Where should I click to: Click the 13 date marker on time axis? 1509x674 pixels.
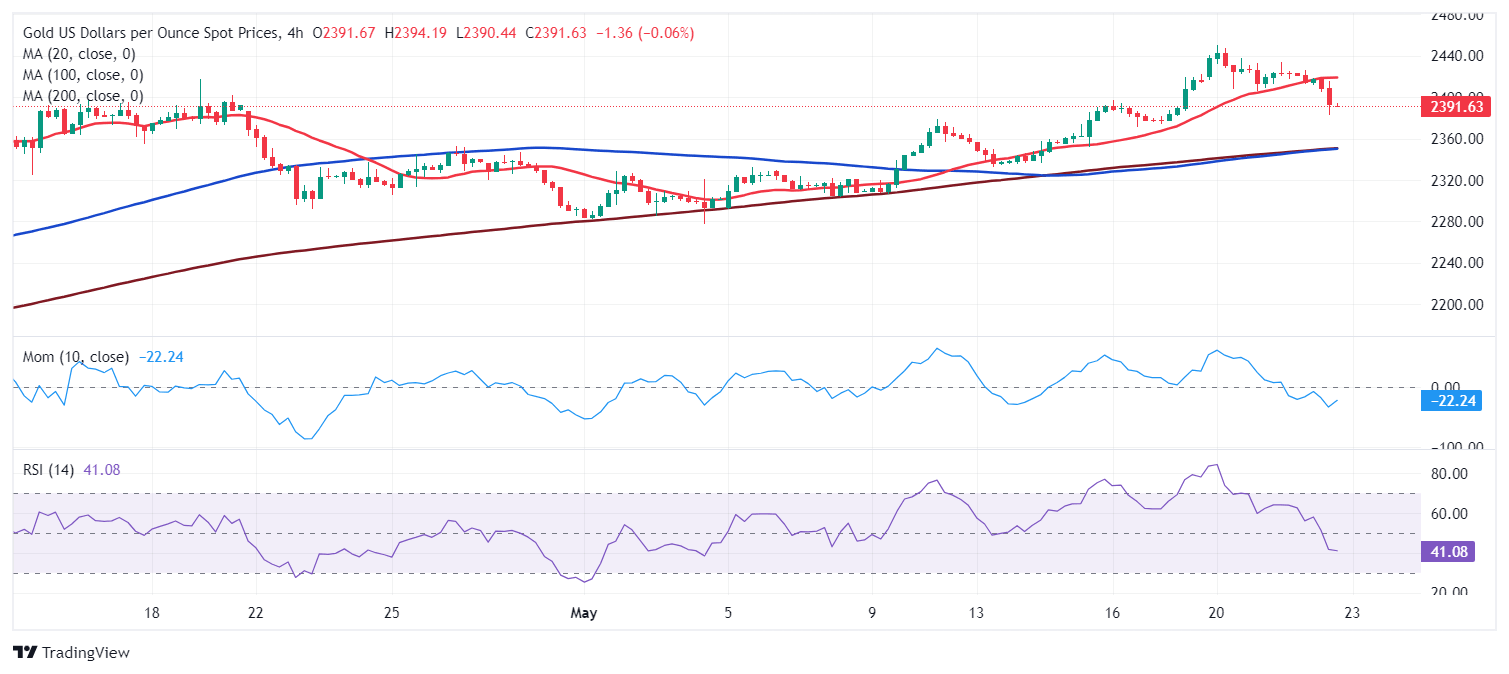click(x=976, y=612)
